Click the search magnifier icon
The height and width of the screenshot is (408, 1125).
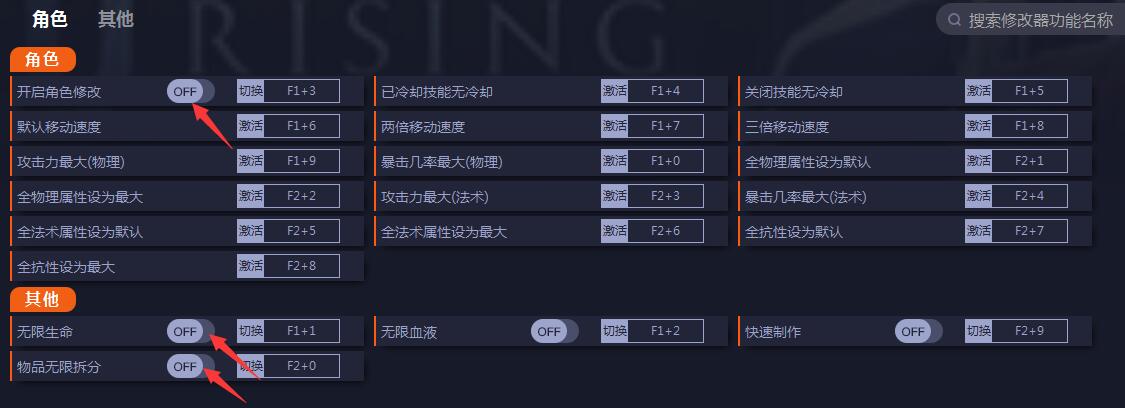click(x=954, y=20)
